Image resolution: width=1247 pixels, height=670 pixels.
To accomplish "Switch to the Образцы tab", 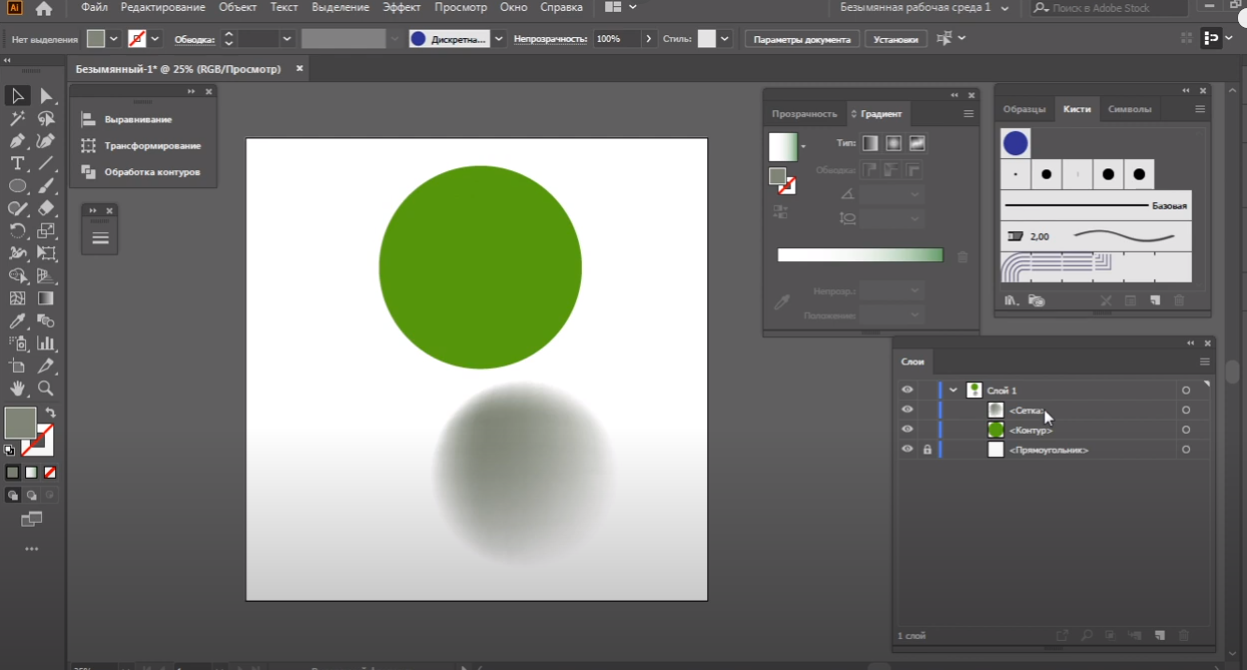I will [x=1024, y=109].
